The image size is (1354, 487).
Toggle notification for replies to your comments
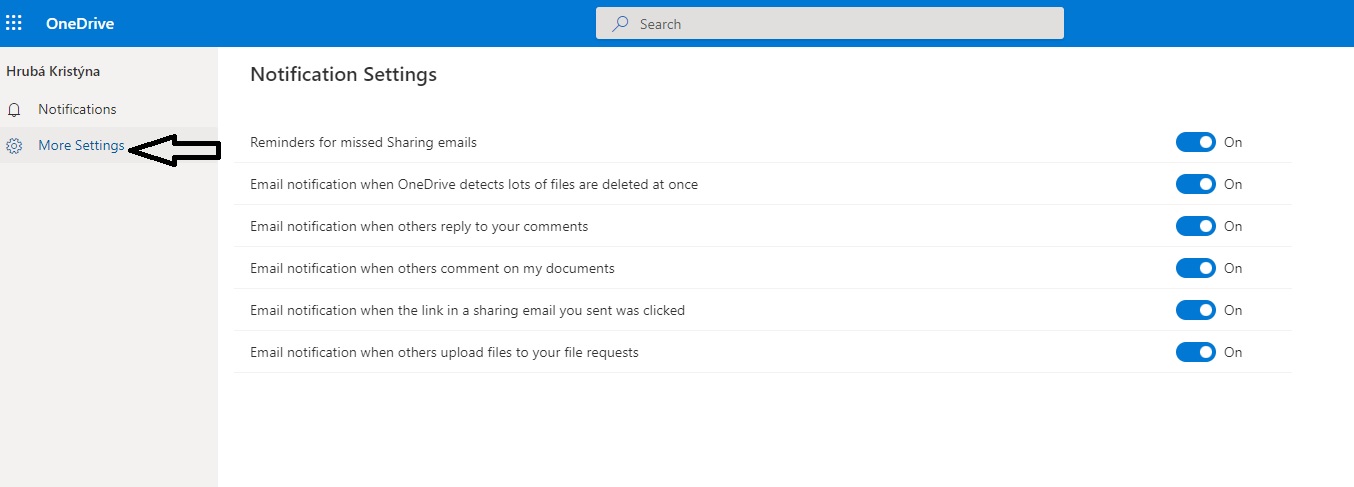tap(1195, 226)
